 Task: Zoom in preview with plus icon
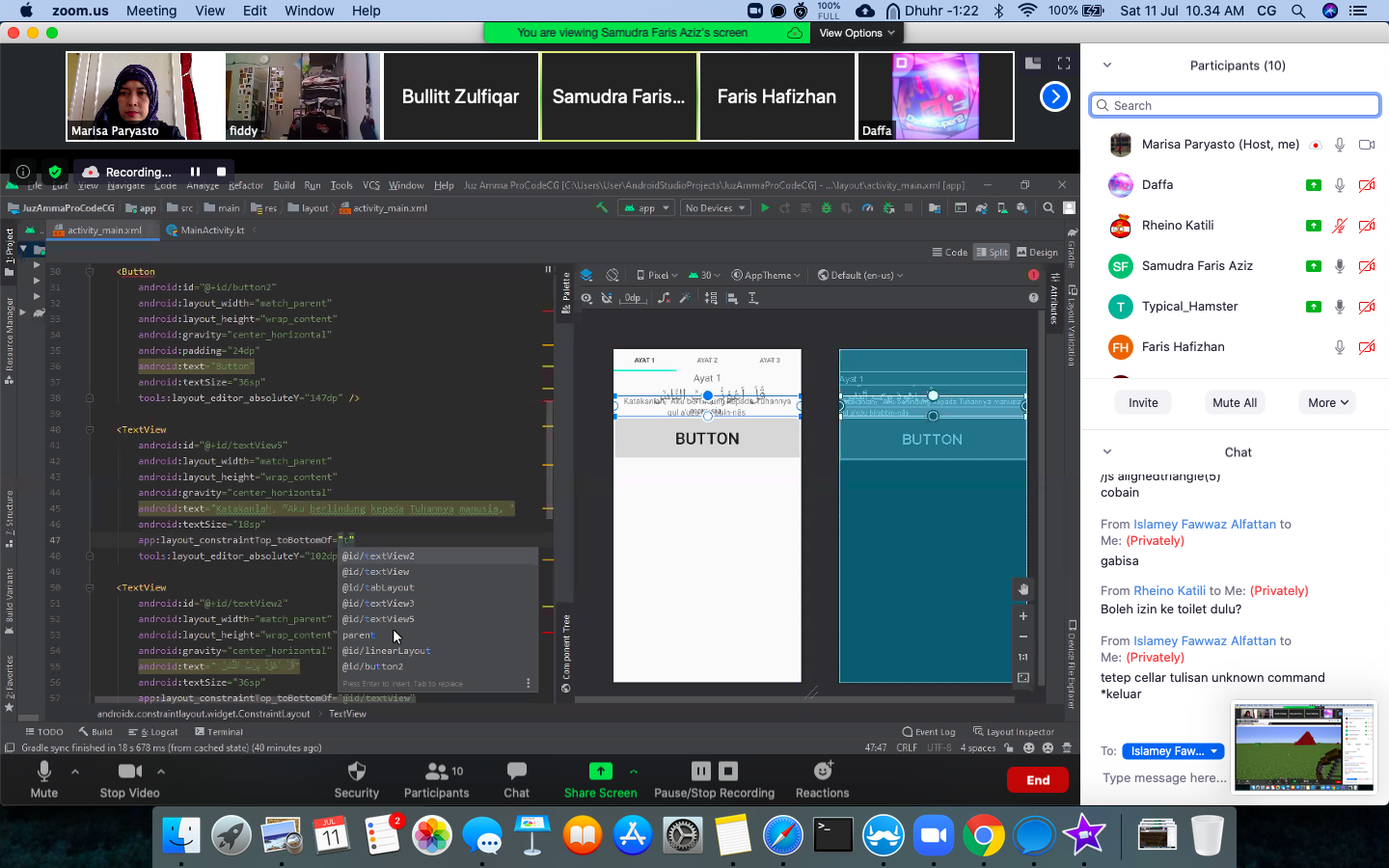[x=1023, y=616]
